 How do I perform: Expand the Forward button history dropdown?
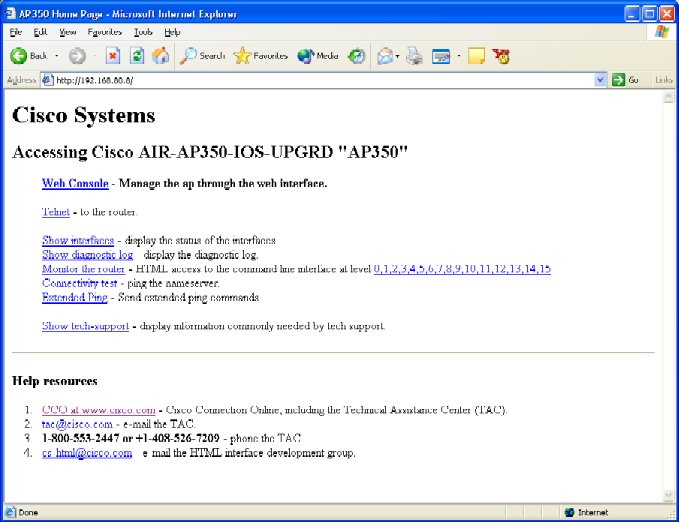click(94, 56)
